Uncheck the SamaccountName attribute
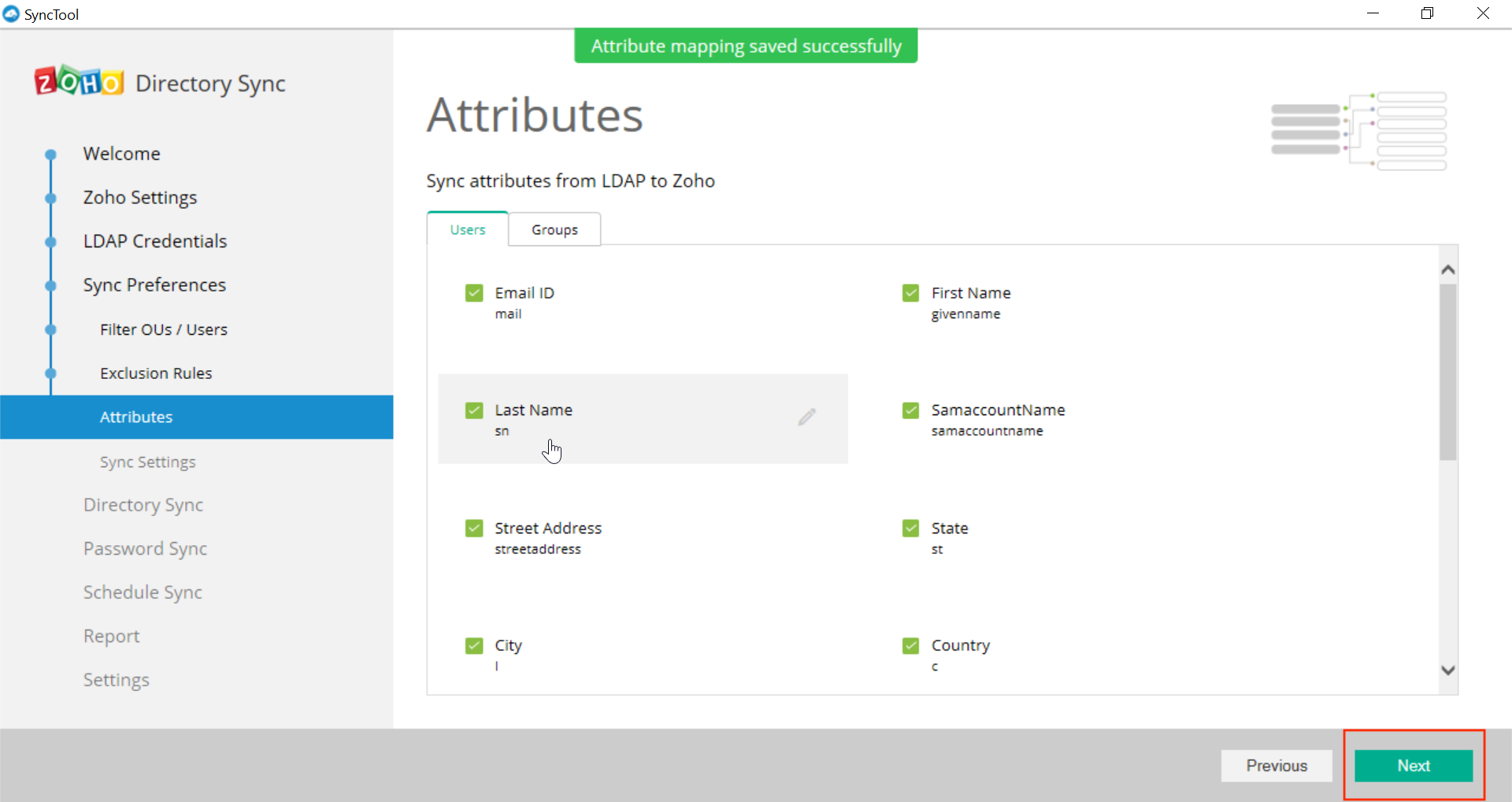 (910, 410)
